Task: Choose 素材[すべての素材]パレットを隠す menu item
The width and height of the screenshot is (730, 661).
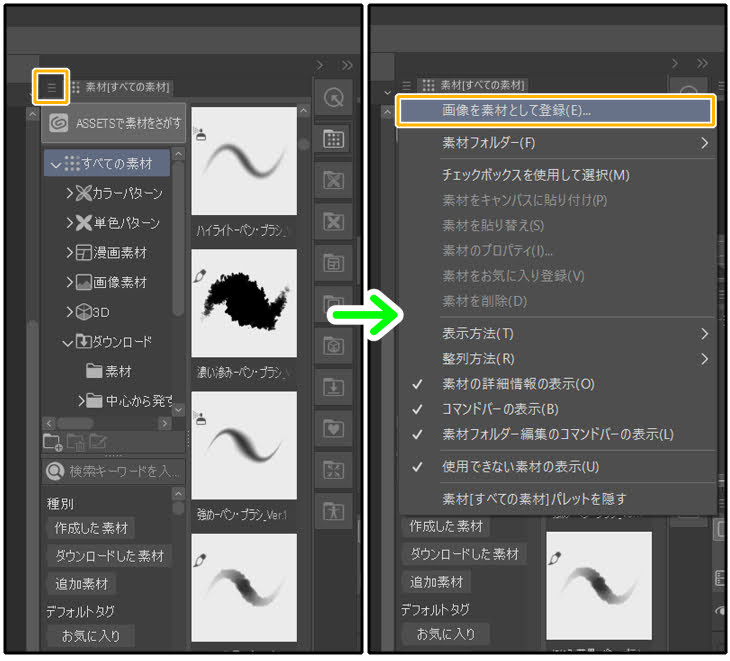Action: coord(557,499)
